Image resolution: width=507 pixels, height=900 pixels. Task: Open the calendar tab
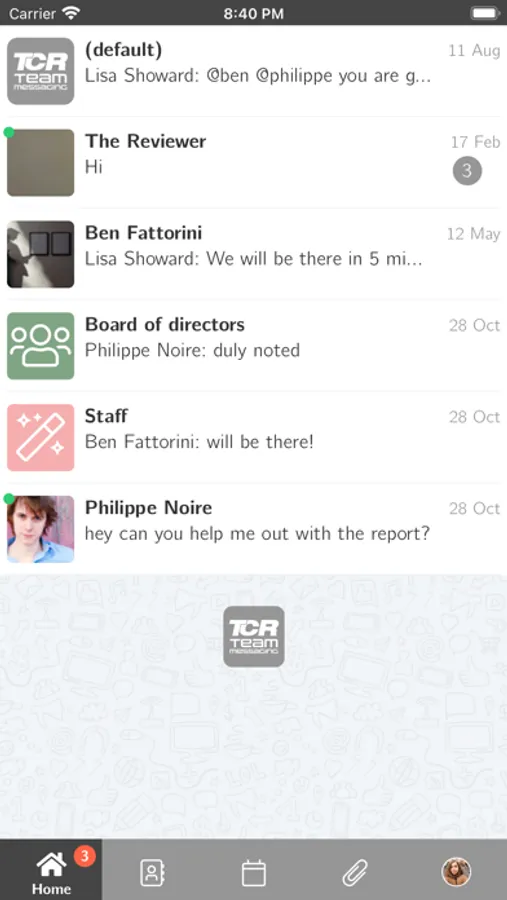click(253, 873)
